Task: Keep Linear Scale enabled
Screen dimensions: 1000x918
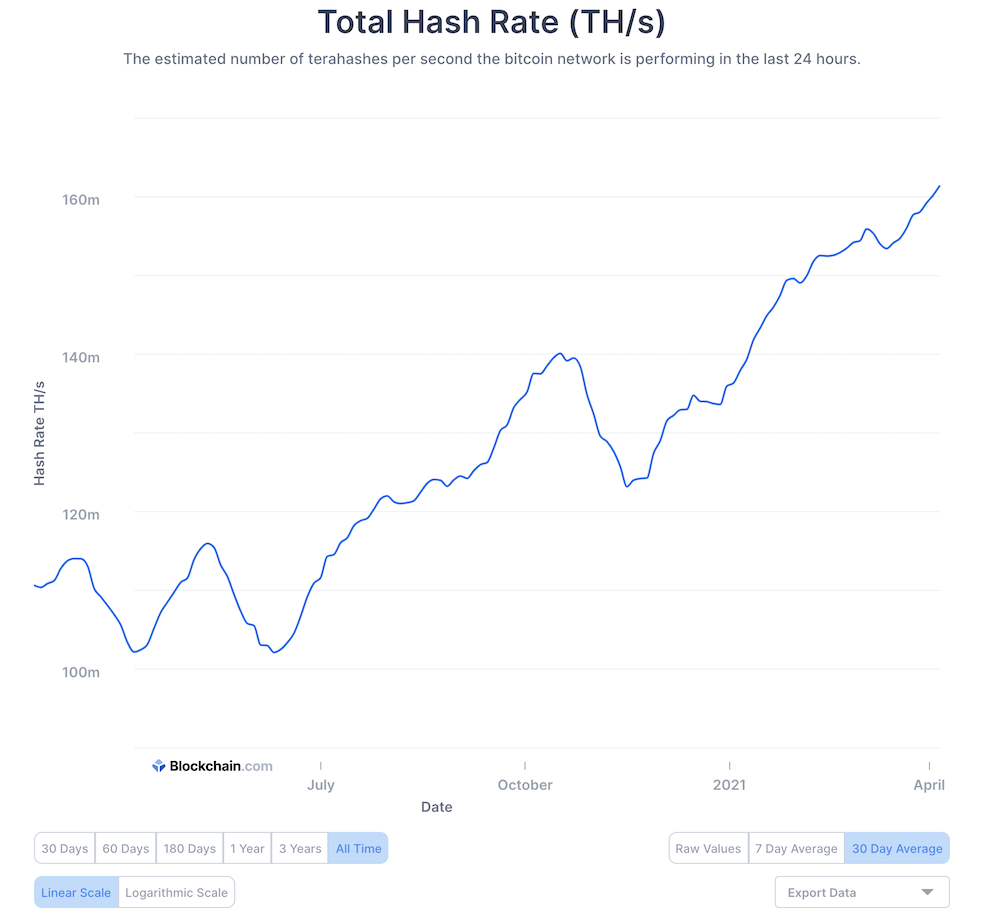Action: (75, 892)
